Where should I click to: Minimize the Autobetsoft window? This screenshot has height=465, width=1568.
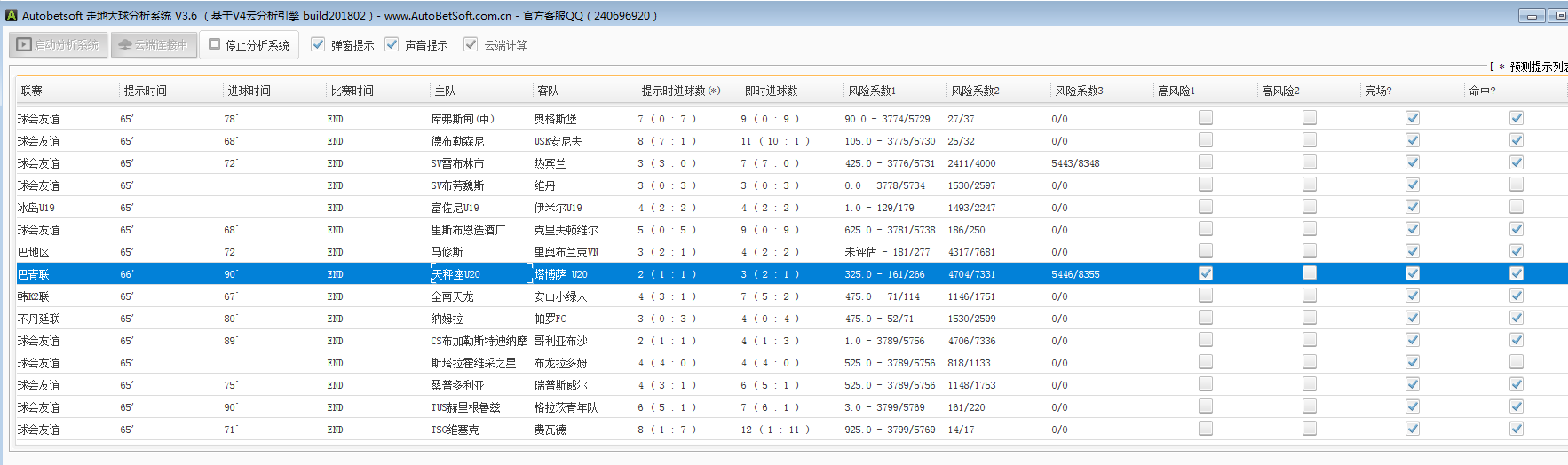tap(1532, 16)
